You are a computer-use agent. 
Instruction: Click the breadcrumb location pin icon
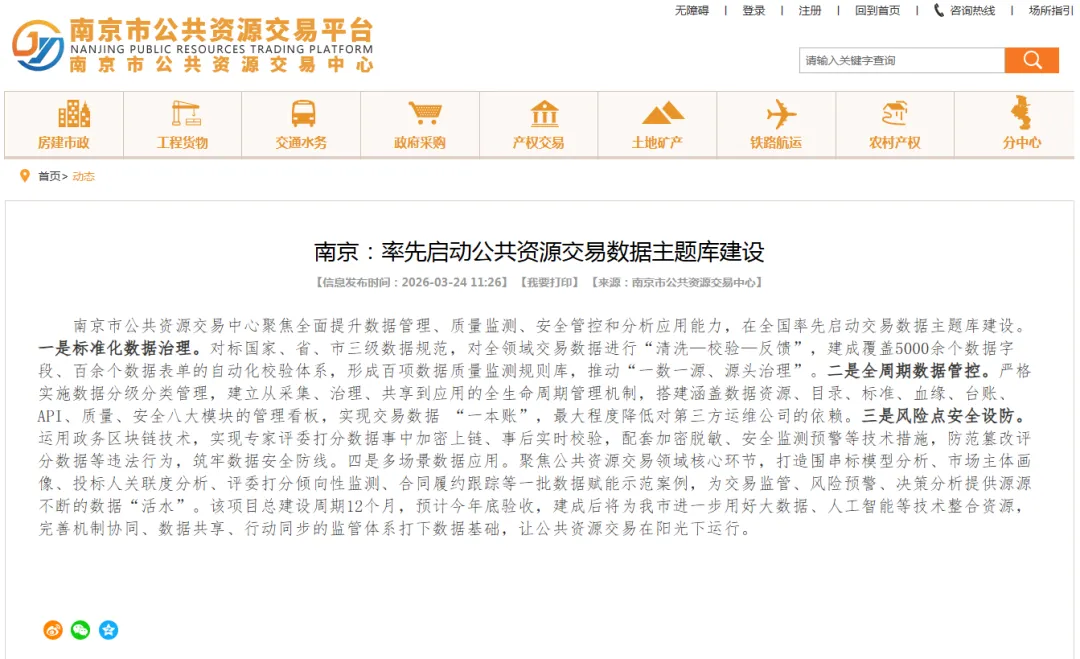25,176
